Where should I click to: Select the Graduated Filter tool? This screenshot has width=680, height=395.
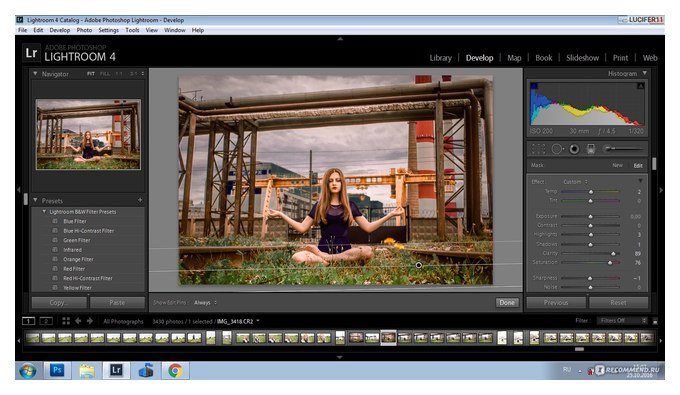tap(591, 149)
